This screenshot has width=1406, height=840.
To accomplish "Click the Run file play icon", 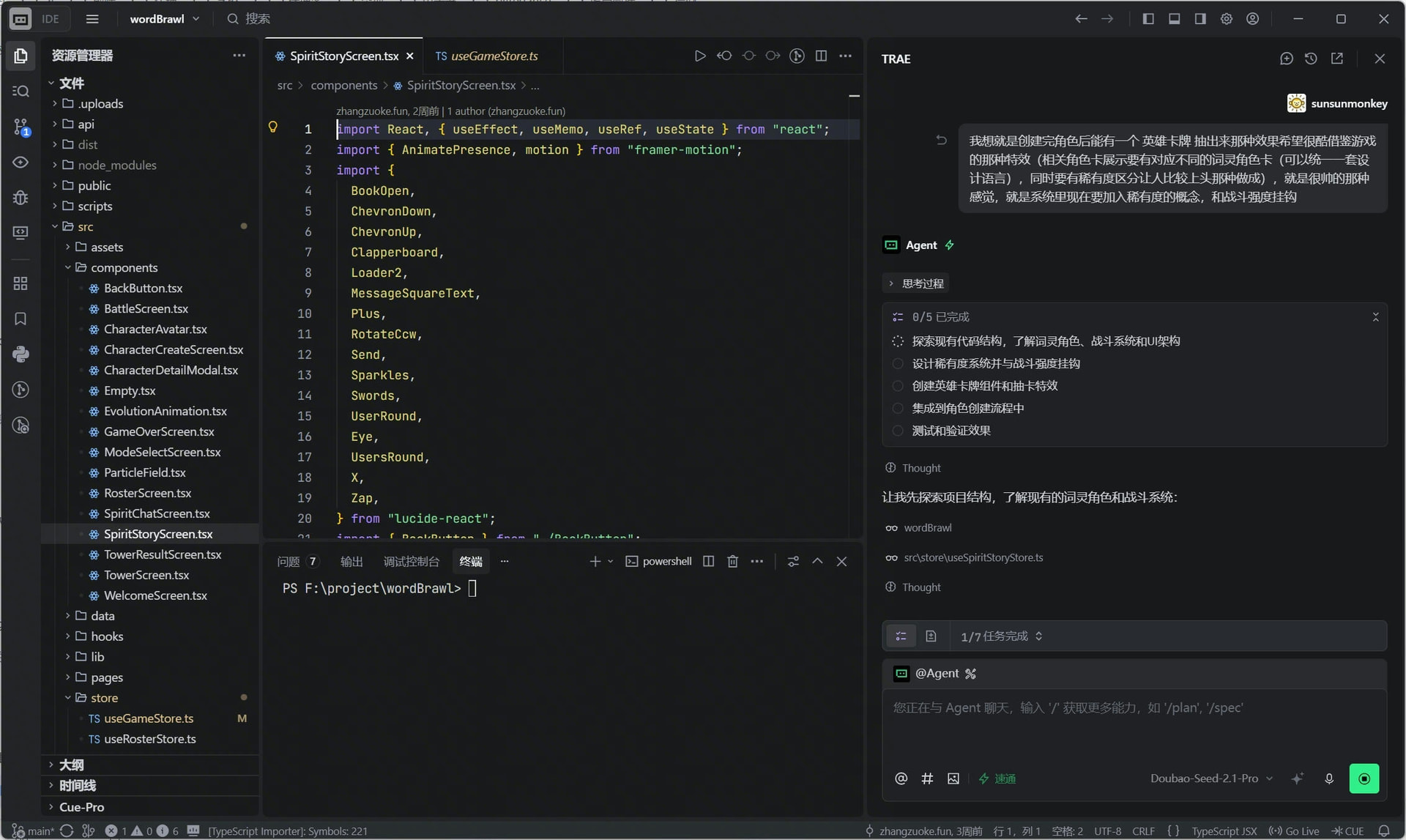I will (700, 56).
